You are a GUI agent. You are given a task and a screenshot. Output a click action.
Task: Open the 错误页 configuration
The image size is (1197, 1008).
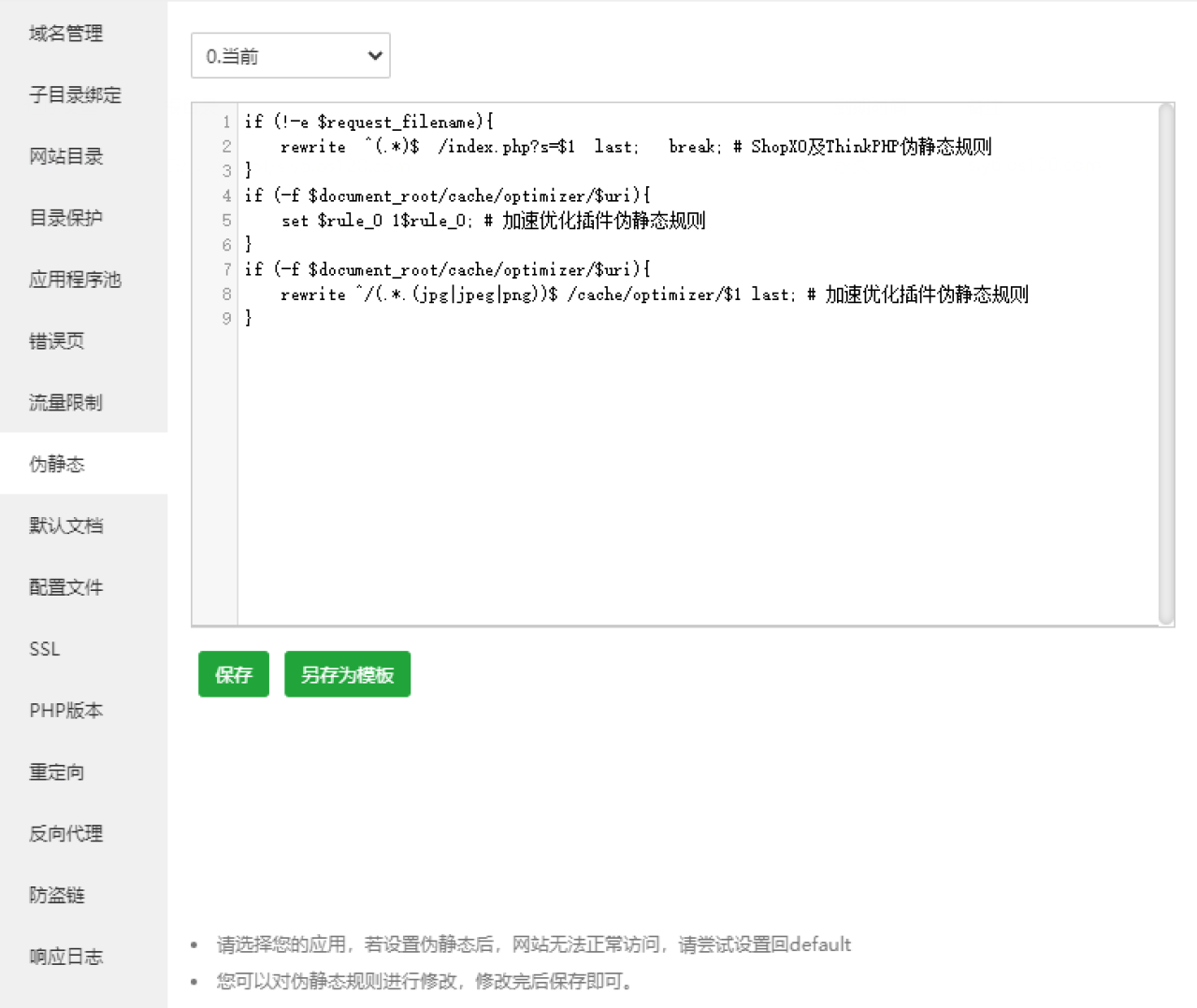click(x=56, y=340)
